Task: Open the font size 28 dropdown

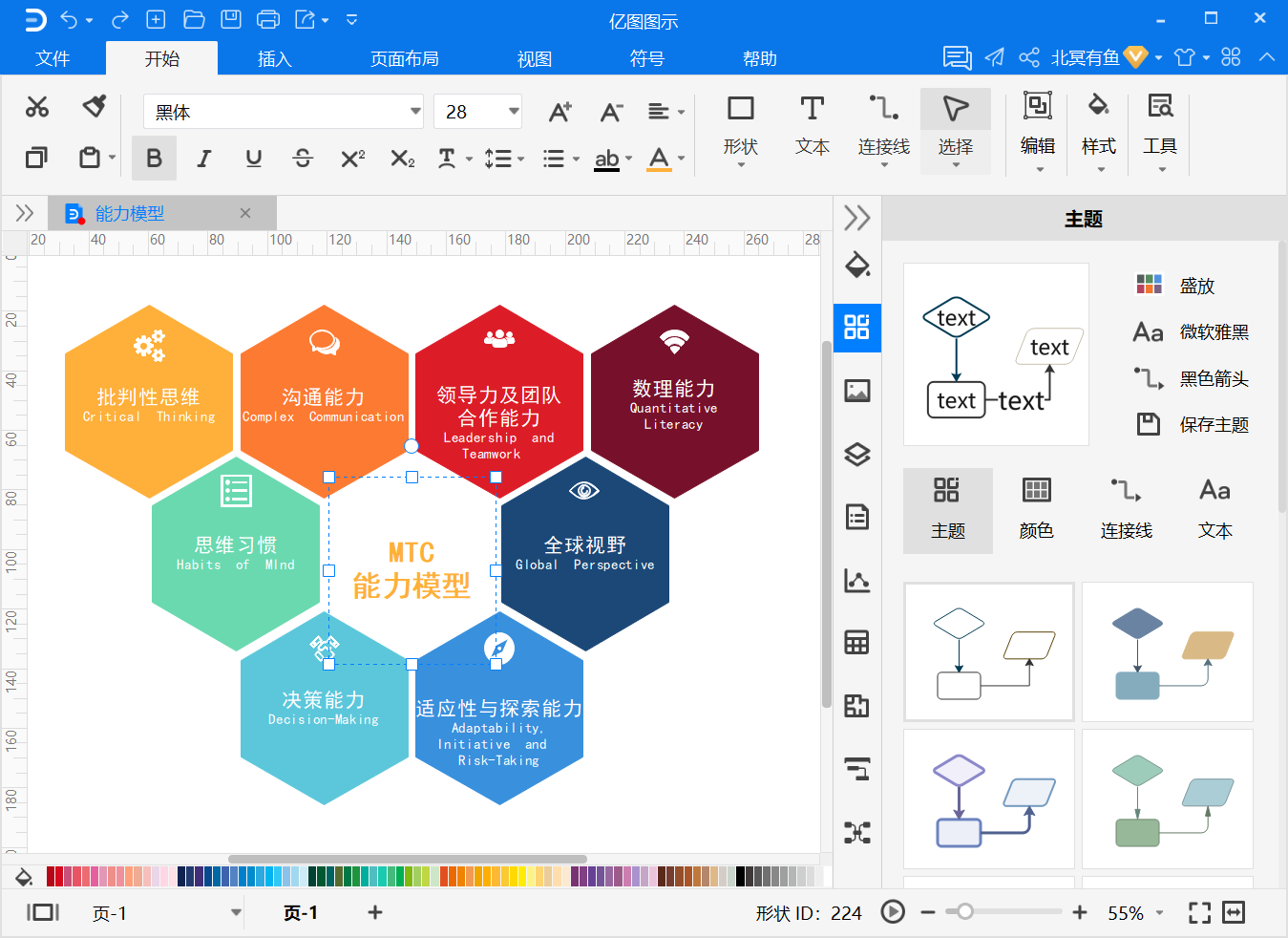Action: 514,112
